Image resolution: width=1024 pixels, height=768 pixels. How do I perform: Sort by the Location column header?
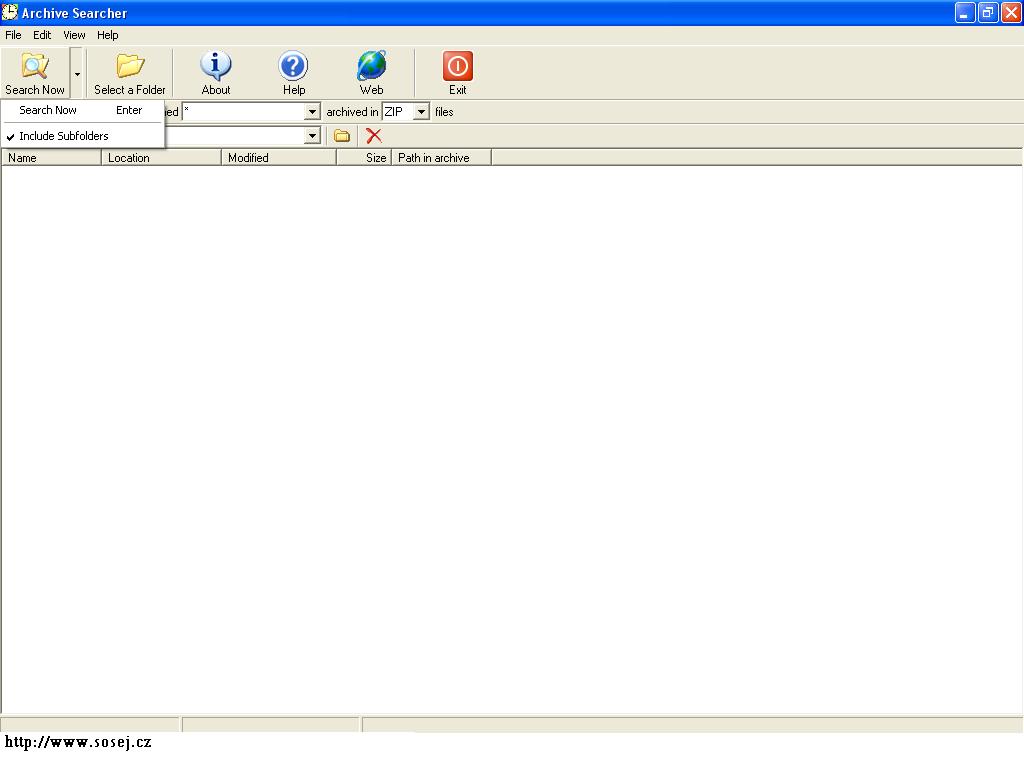[161, 157]
